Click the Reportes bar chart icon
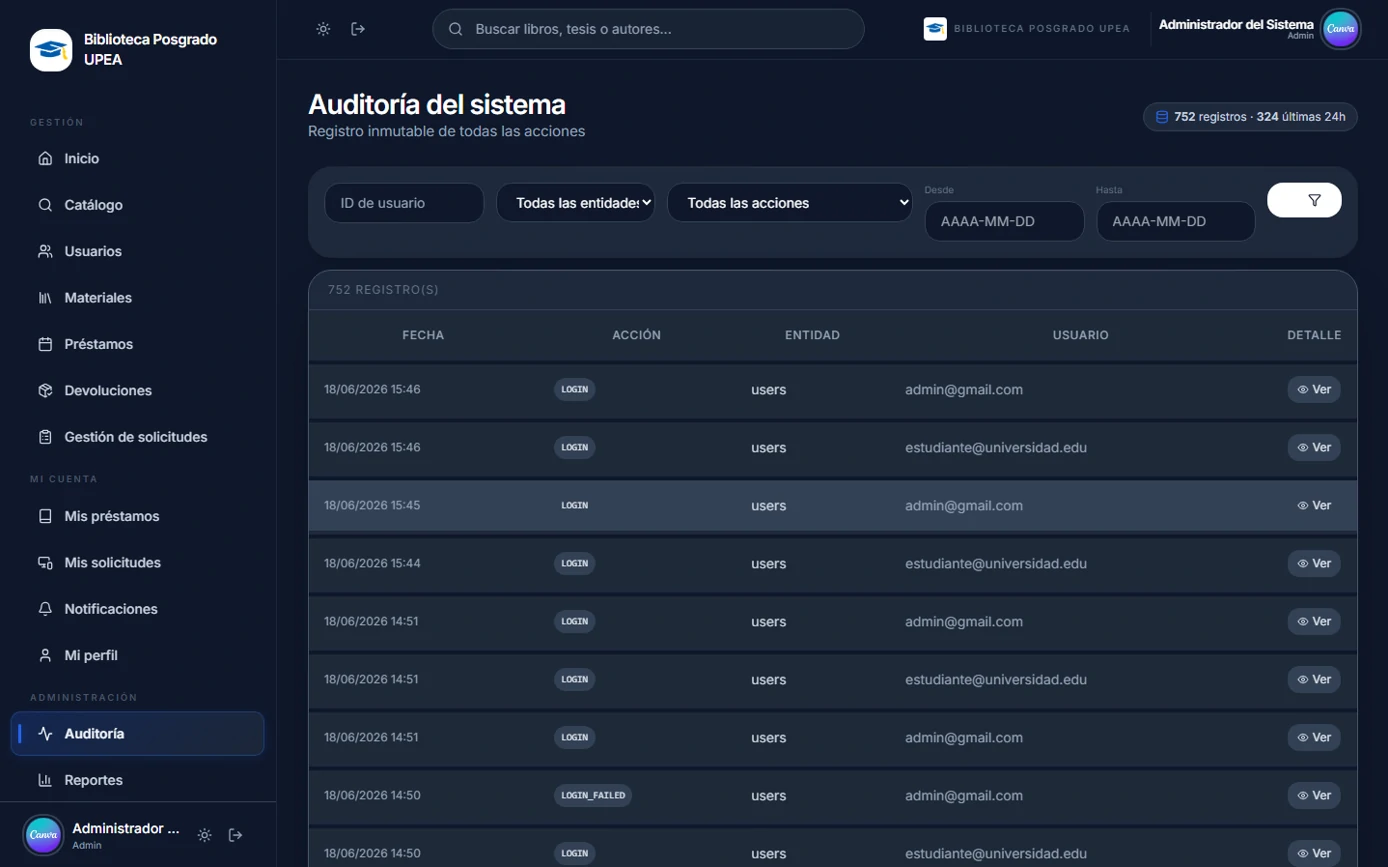Screen dimensions: 1388x867 coord(45,780)
